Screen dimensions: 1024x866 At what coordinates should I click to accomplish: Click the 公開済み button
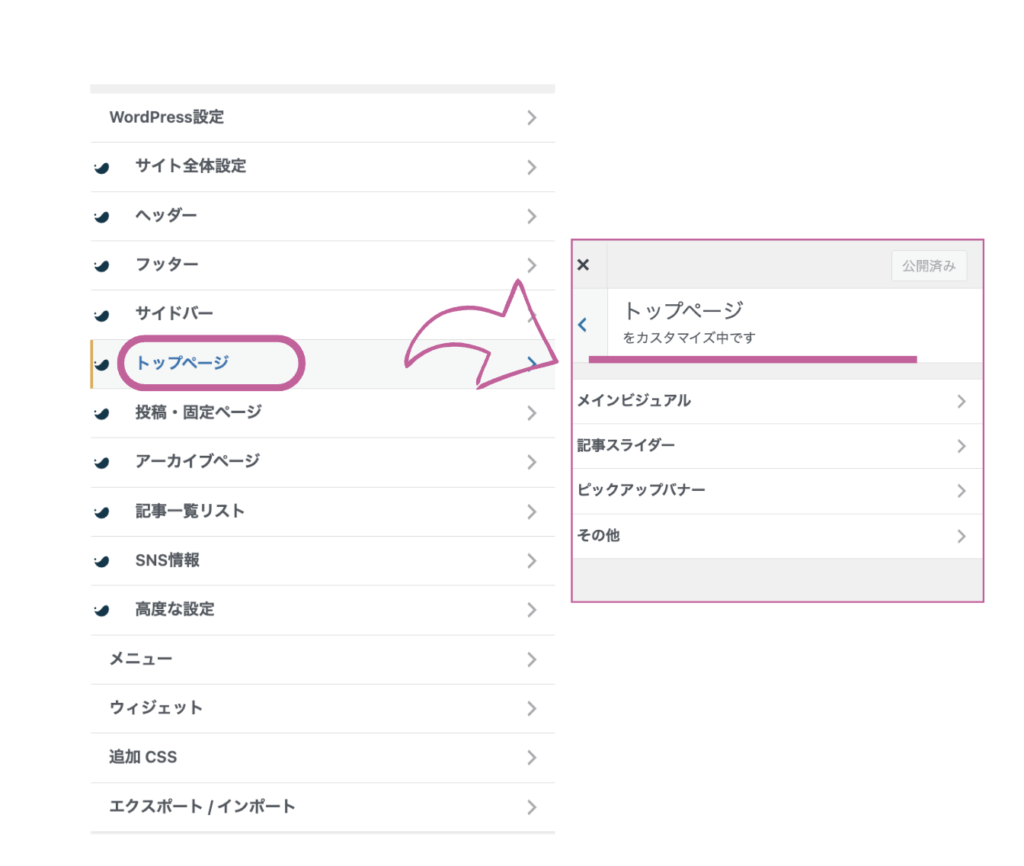pyautogui.click(x=928, y=266)
